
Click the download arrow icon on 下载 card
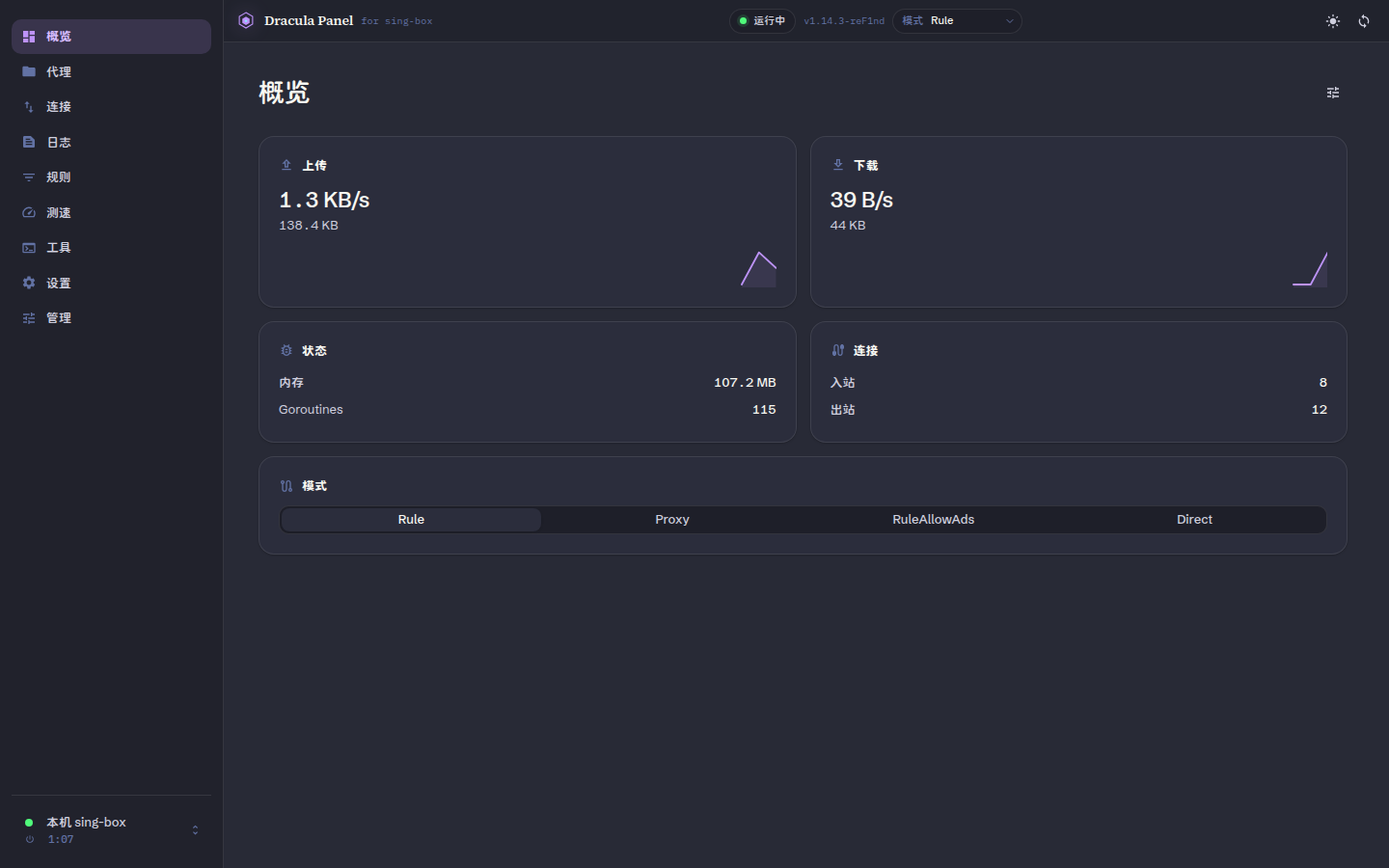838,165
